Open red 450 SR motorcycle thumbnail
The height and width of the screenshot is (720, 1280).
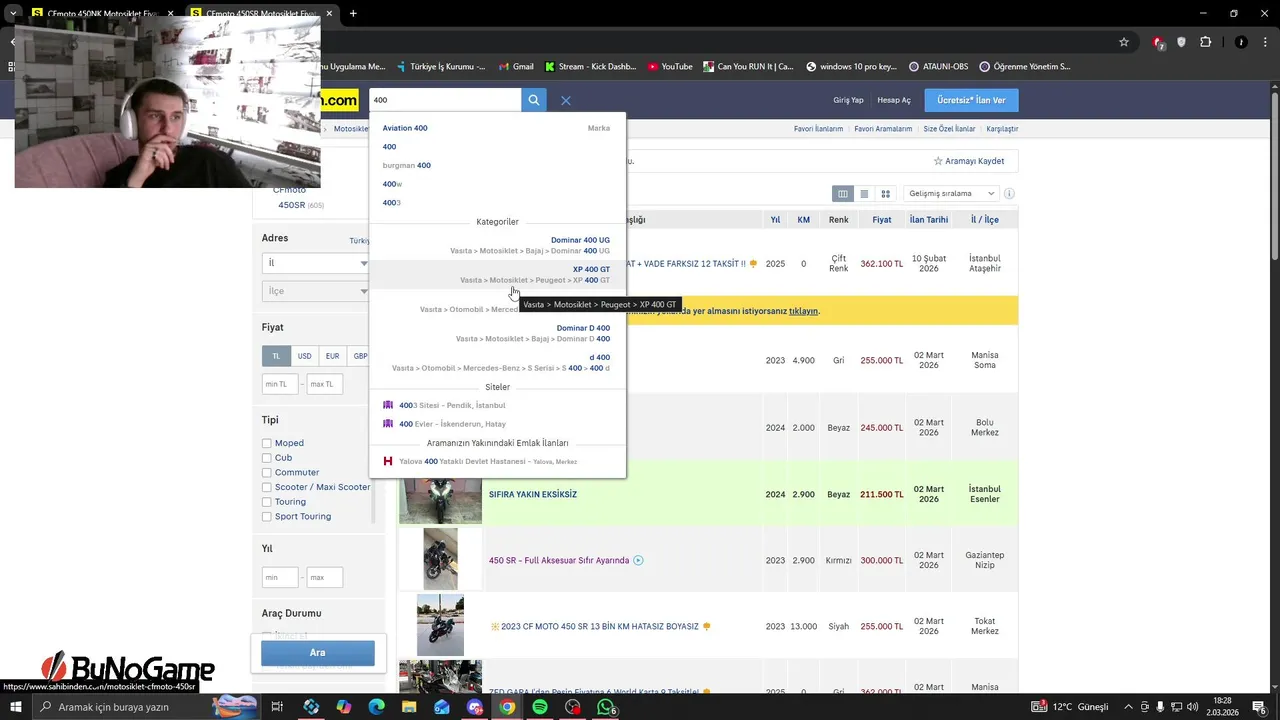(440, 559)
